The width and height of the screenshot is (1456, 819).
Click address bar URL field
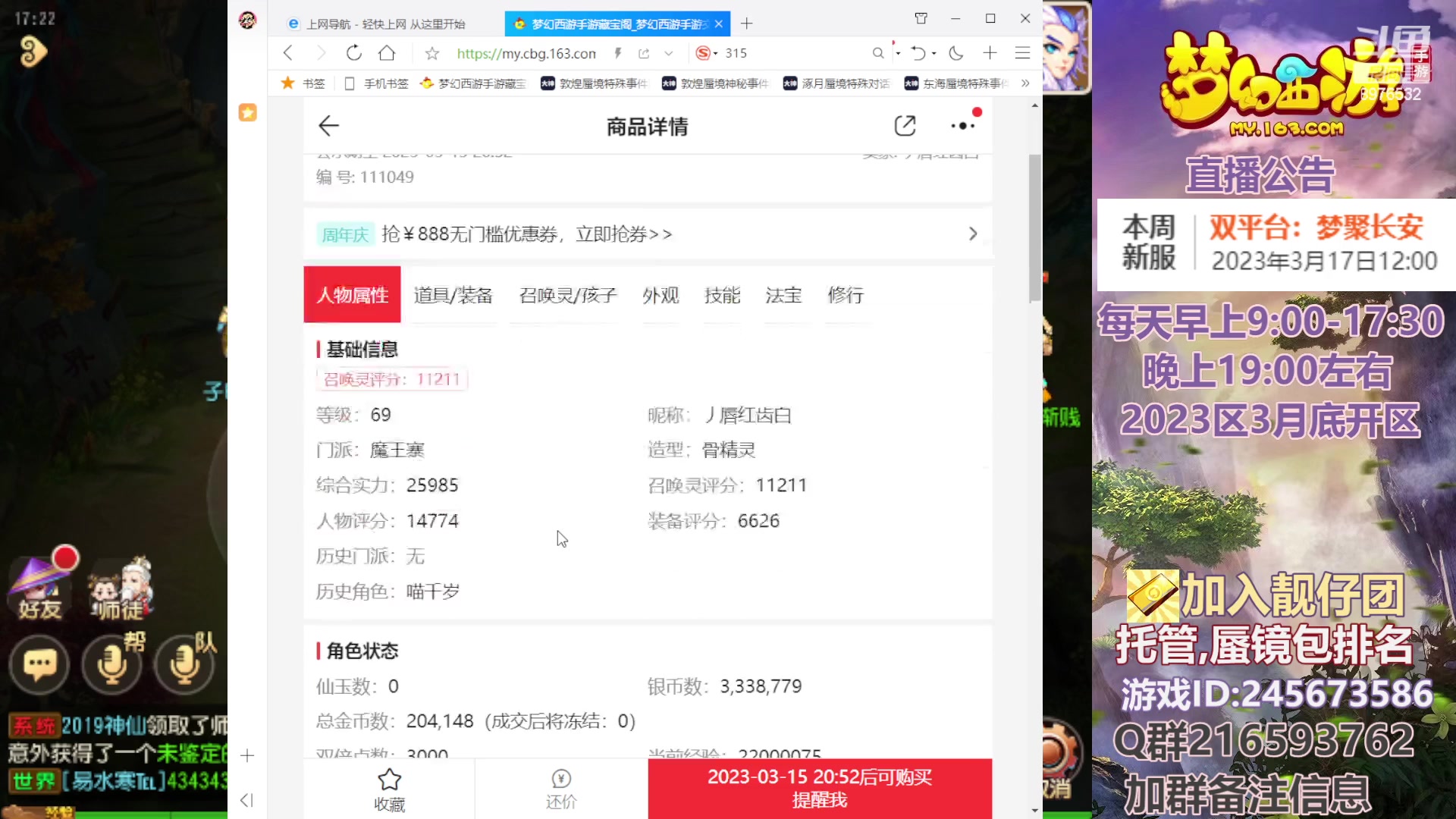coord(527,53)
